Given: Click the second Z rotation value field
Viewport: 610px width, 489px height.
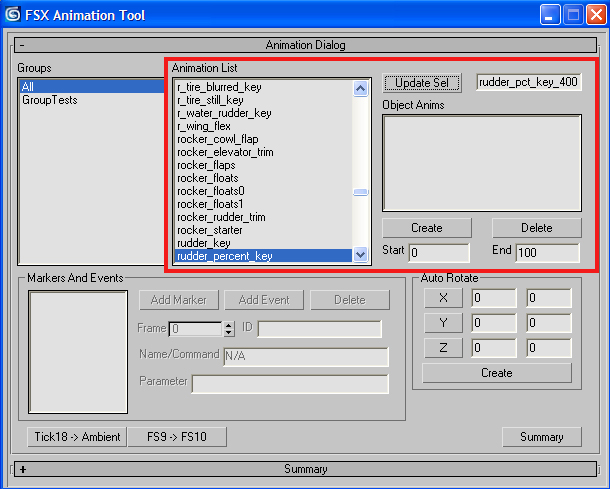Looking at the screenshot, I should [549, 348].
